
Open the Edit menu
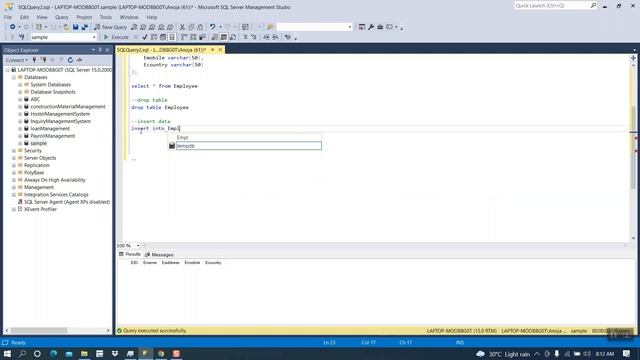tap(24, 17)
